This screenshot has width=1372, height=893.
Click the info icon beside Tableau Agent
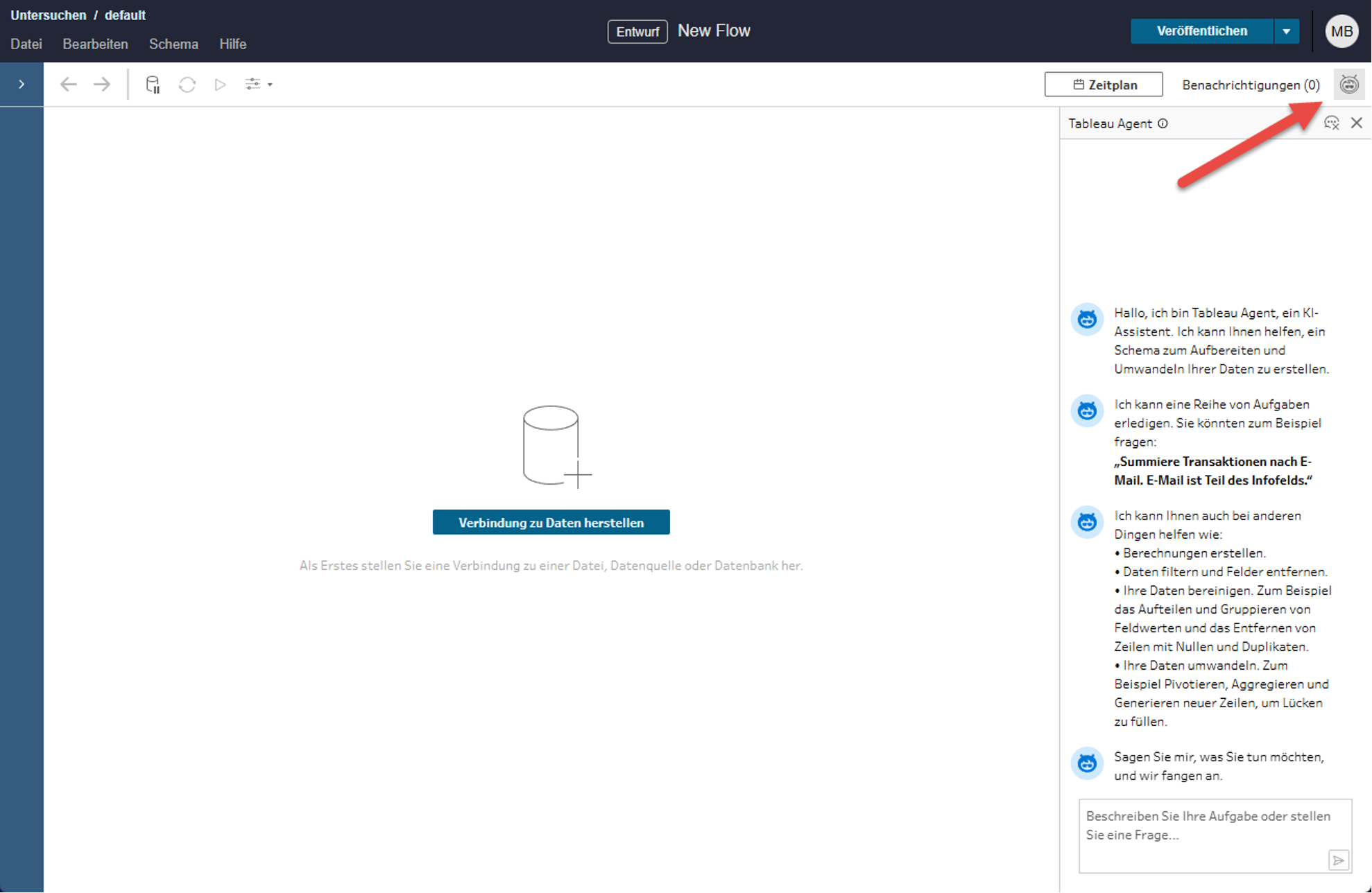(x=1163, y=123)
